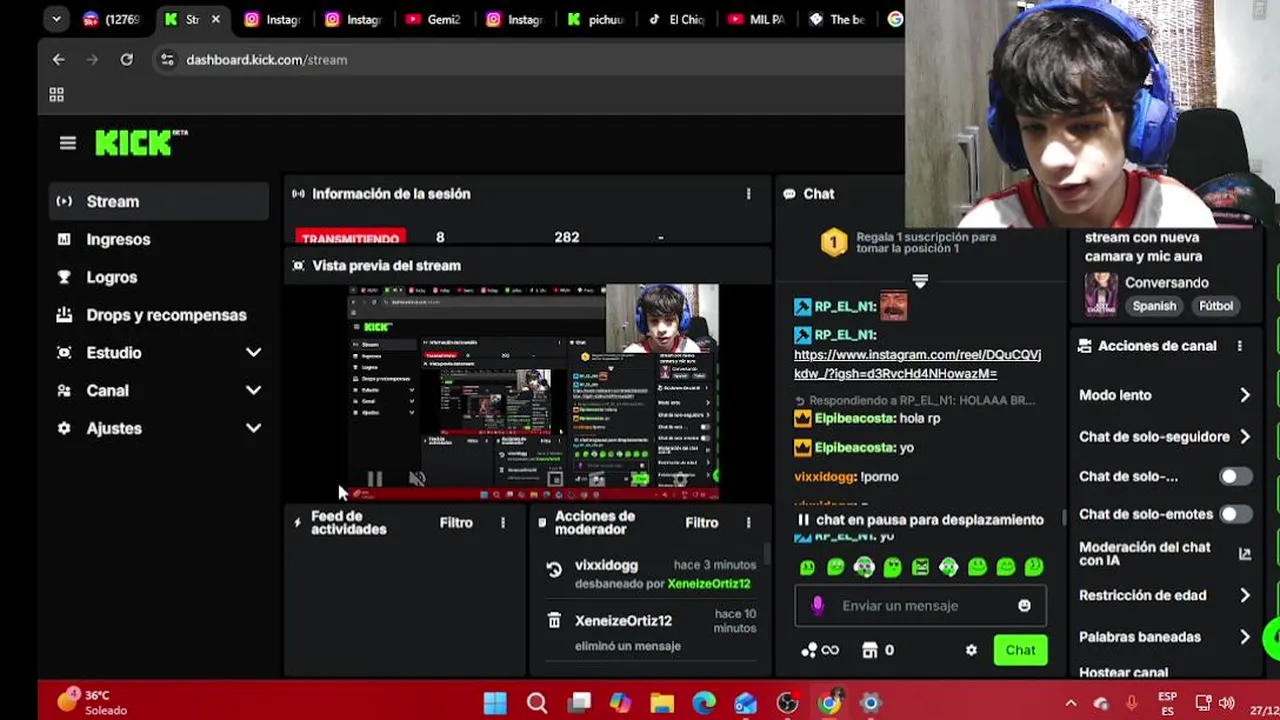Screen dimensions: 1280x720
Task: Click XeneizeOrtiz12 in the unban entry
Action: (709, 584)
